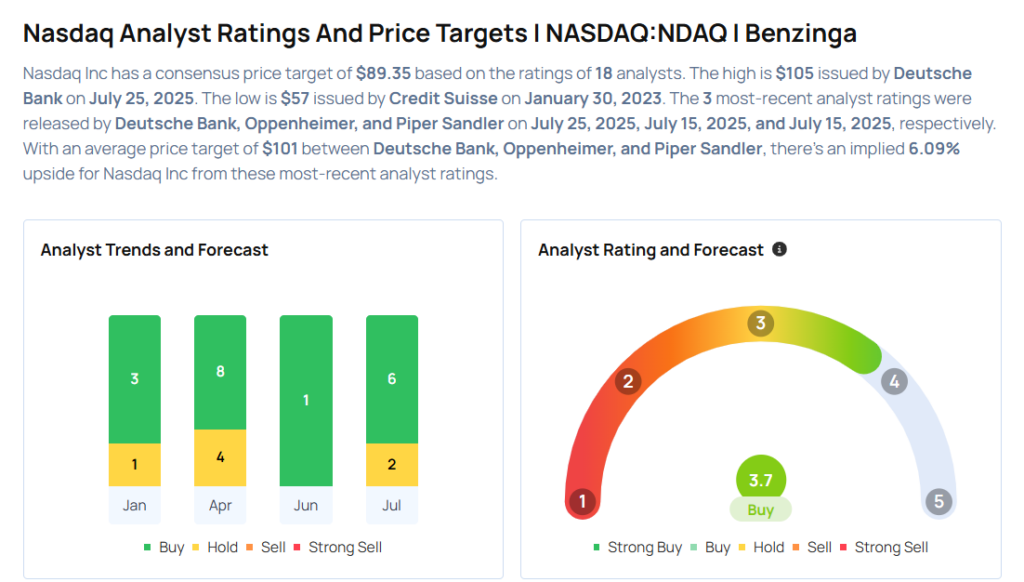Toggle the Buy legend in Analyst Trends chart

pos(164,547)
